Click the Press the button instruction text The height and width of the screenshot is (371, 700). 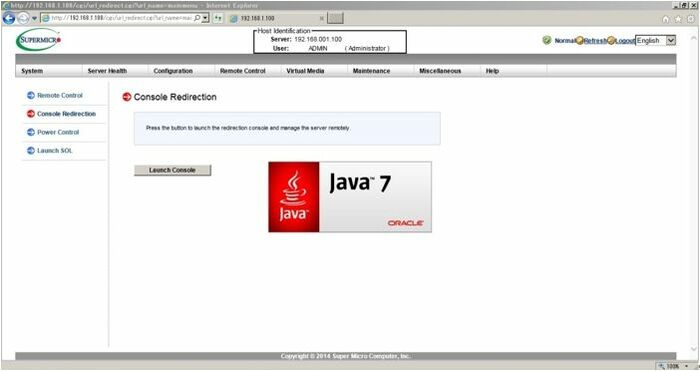tap(248, 128)
